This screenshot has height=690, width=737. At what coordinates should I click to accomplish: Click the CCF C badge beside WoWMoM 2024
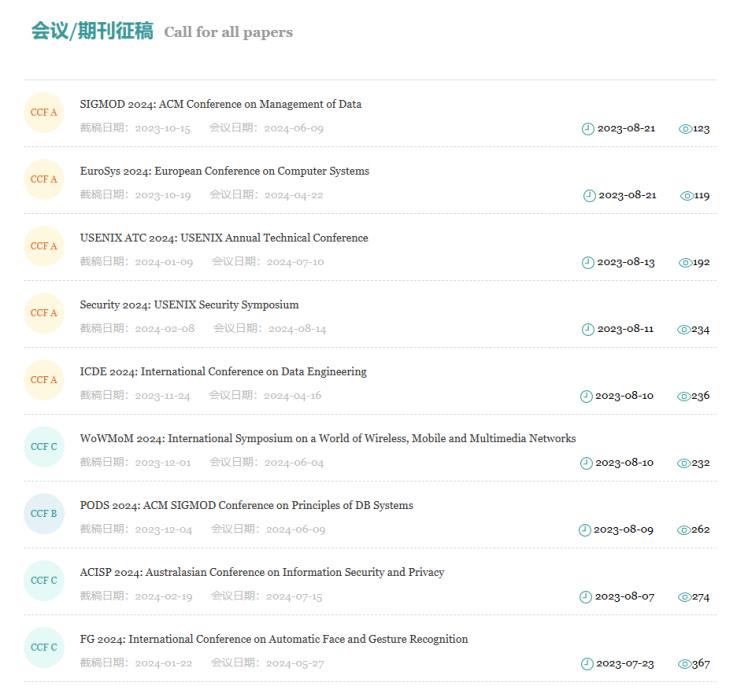[44, 446]
